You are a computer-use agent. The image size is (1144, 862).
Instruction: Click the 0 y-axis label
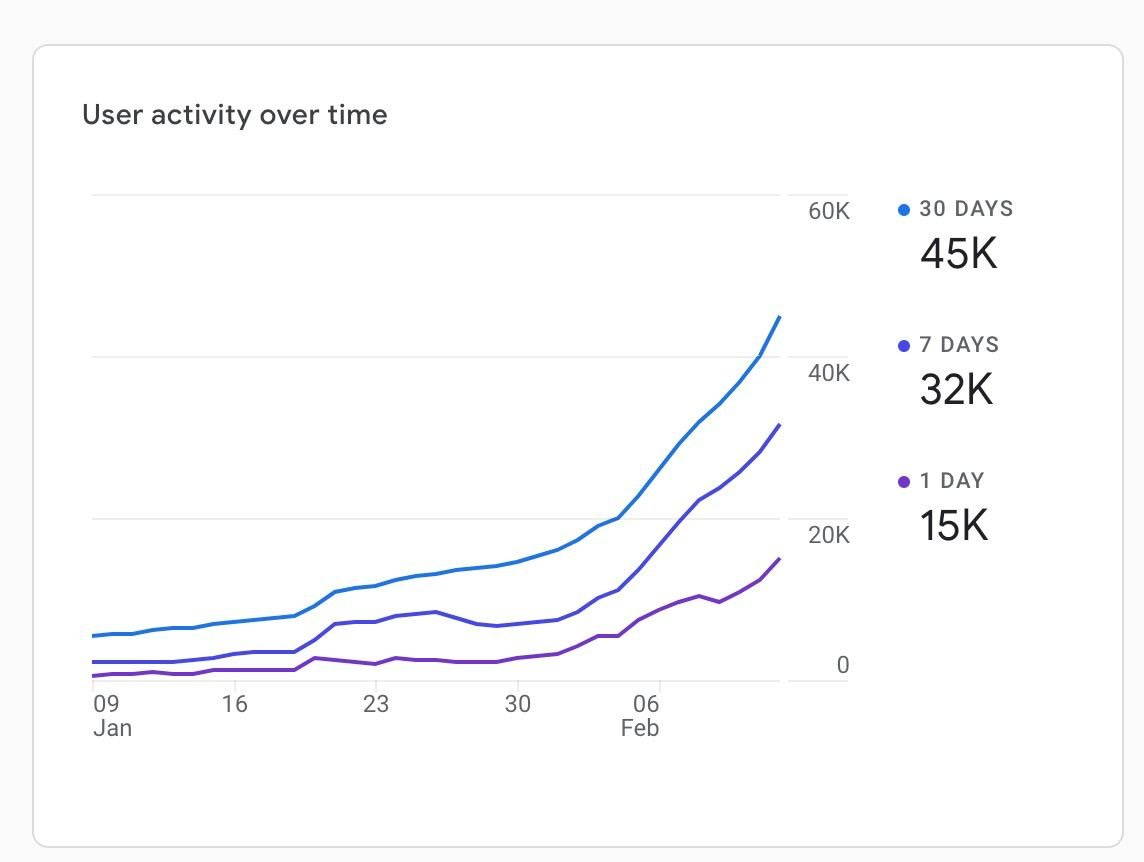tap(843, 665)
